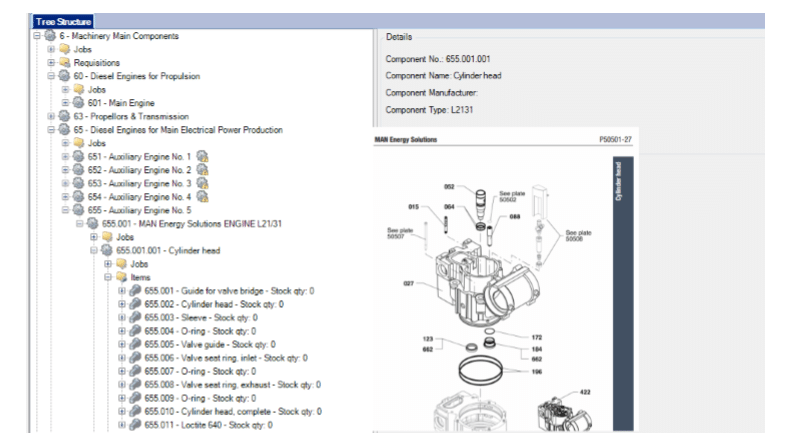The height and width of the screenshot is (443, 787).
Task: Click wrench icon for 655.002 Cylinder head
Action: tap(136, 304)
